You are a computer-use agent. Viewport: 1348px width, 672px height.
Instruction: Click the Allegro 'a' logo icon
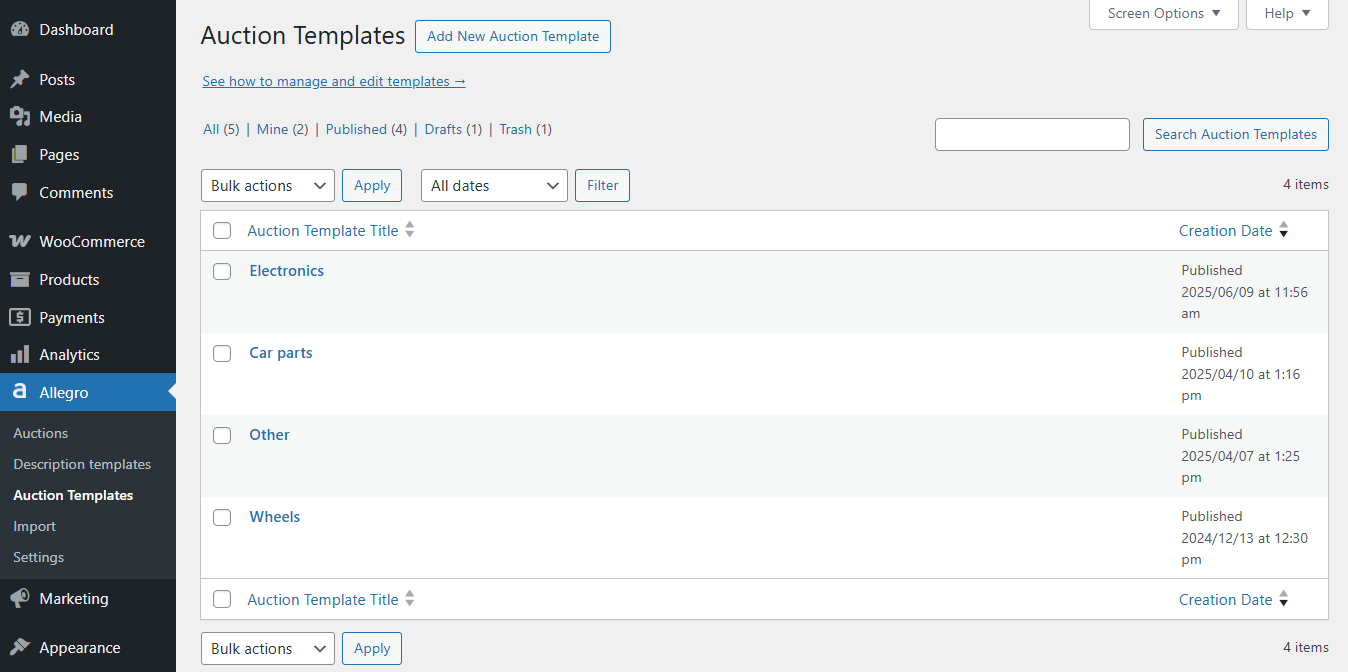(x=20, y=392)
